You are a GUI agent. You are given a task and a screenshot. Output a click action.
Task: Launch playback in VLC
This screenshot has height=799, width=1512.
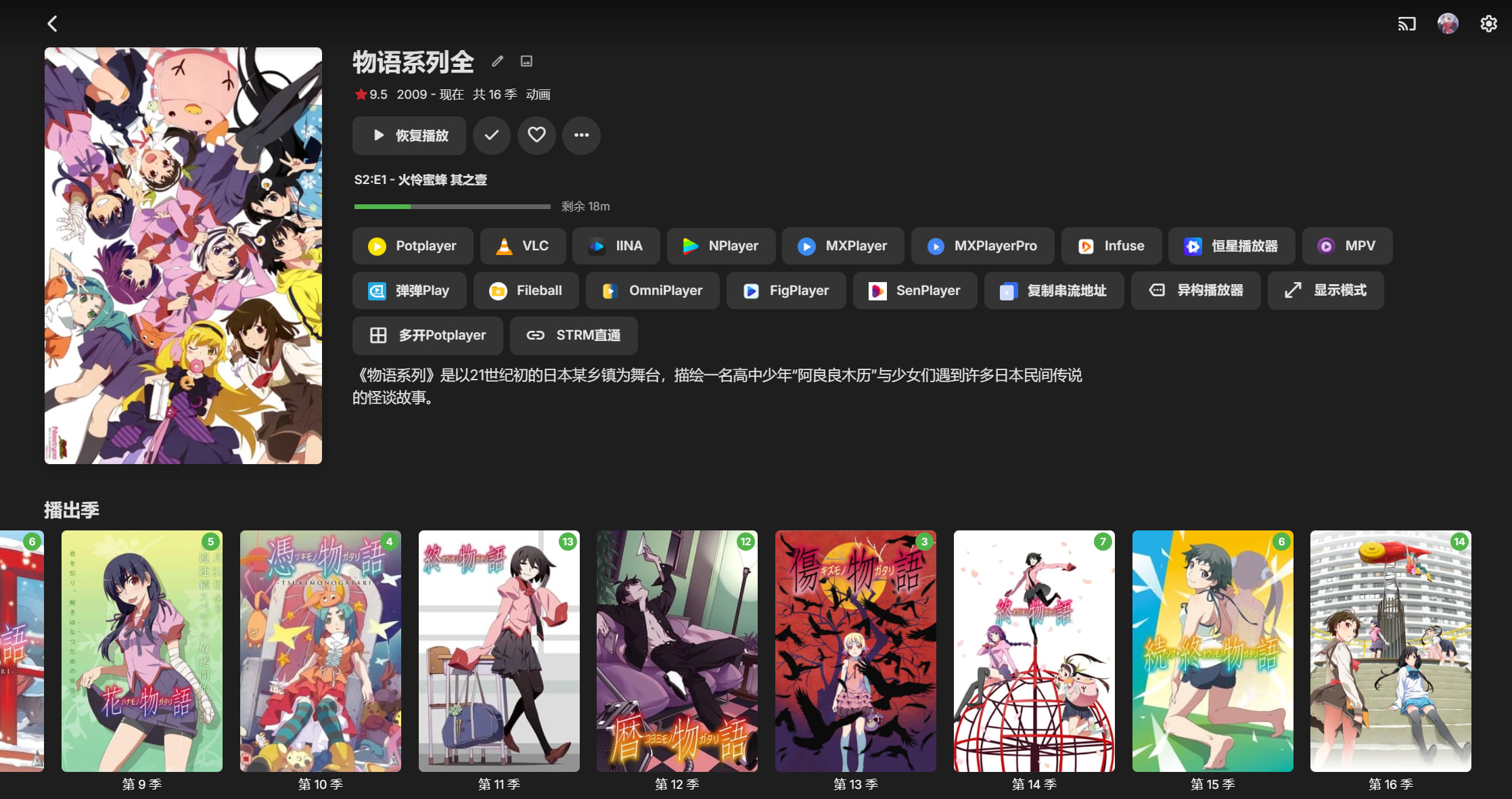point(523,246)
